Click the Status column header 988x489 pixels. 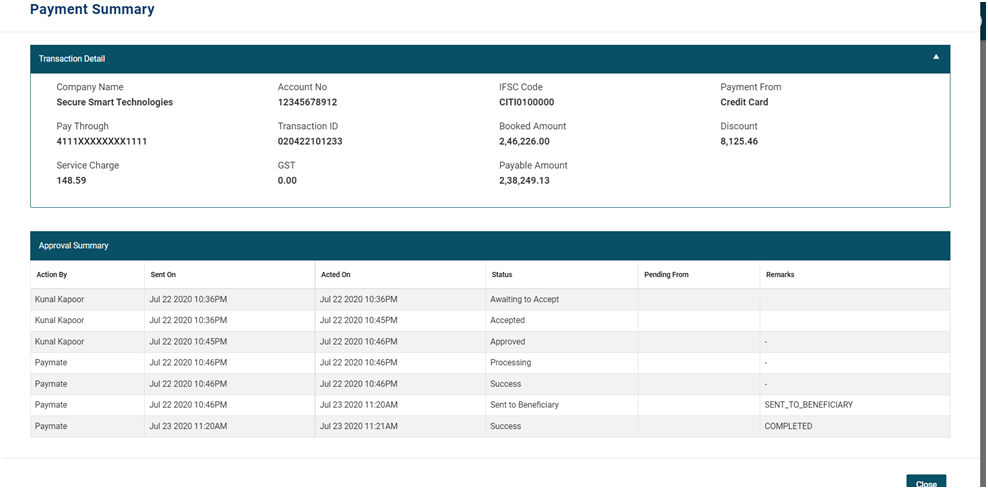502,275
